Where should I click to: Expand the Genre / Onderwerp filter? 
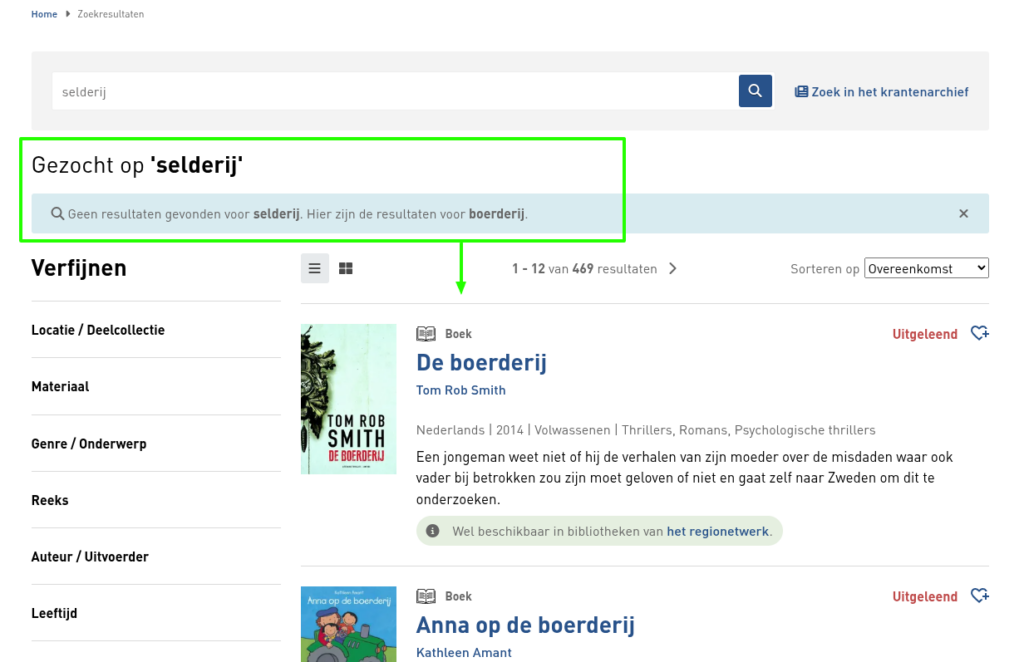click(89, 444)
